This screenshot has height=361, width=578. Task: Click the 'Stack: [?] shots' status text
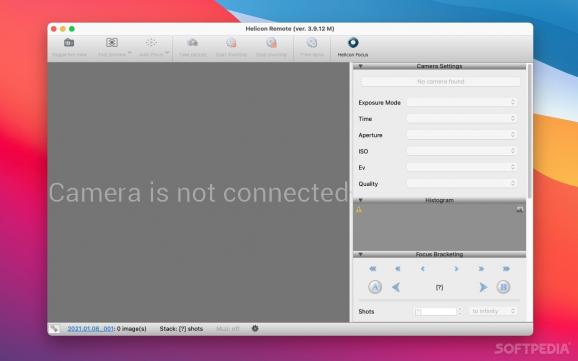pyautogui.click(x=181, y=329)
